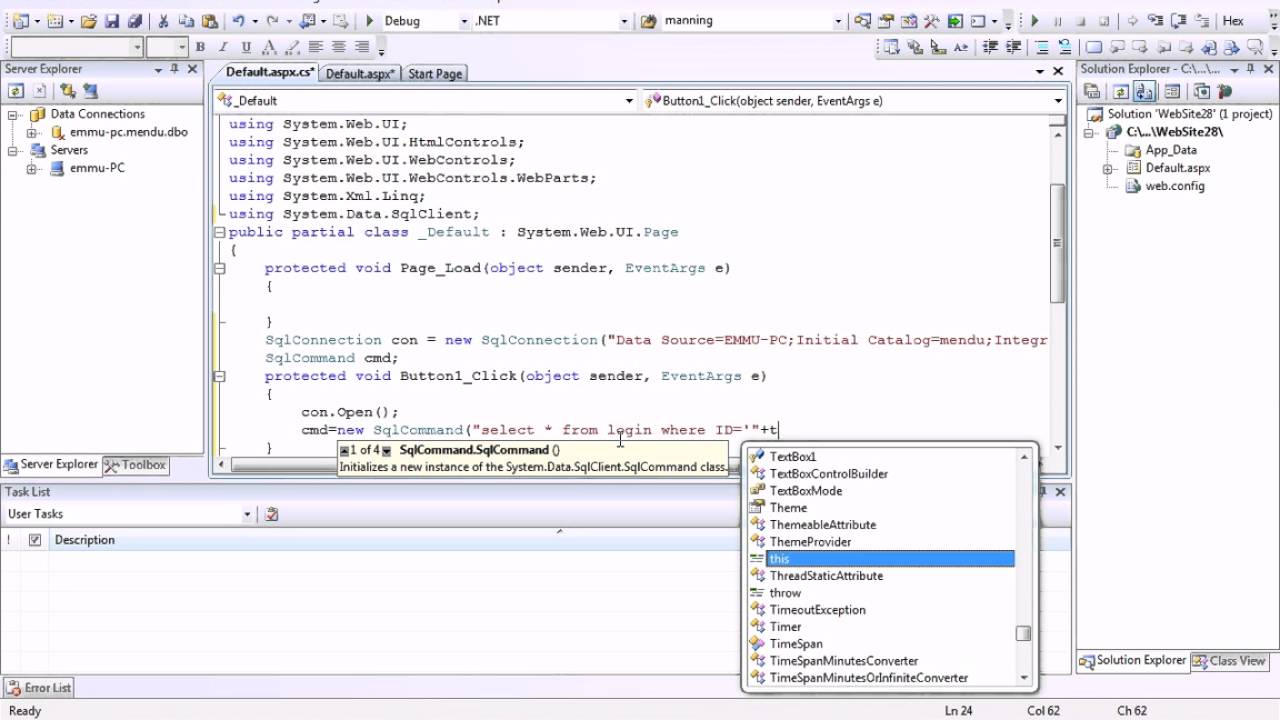Click the Bold formatting icon
Screen dimensions: 1280x720
(200, 47)
